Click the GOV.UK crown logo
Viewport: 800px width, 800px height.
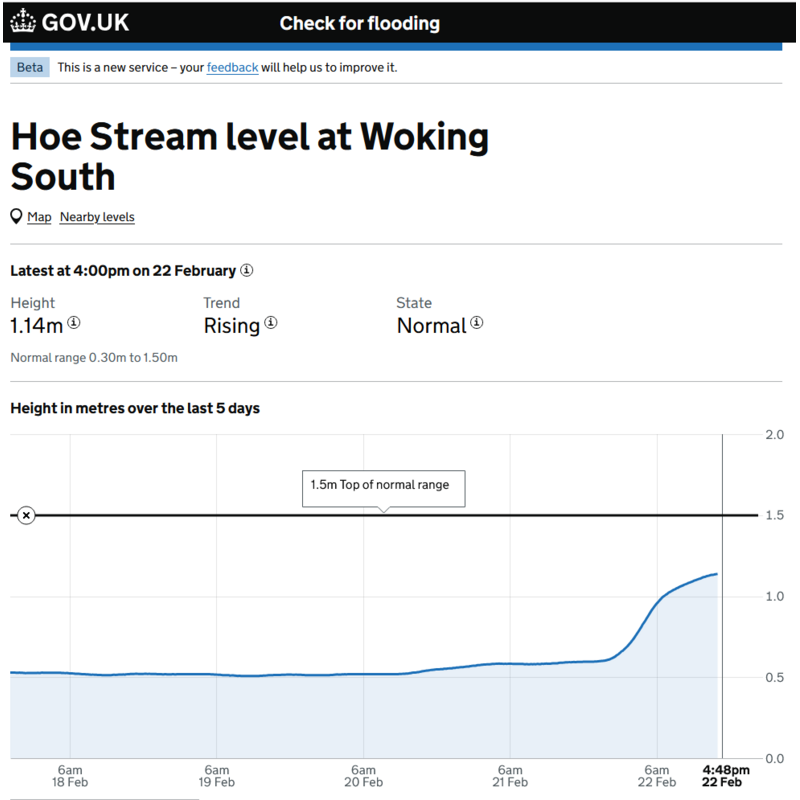(x=23, y=22)
